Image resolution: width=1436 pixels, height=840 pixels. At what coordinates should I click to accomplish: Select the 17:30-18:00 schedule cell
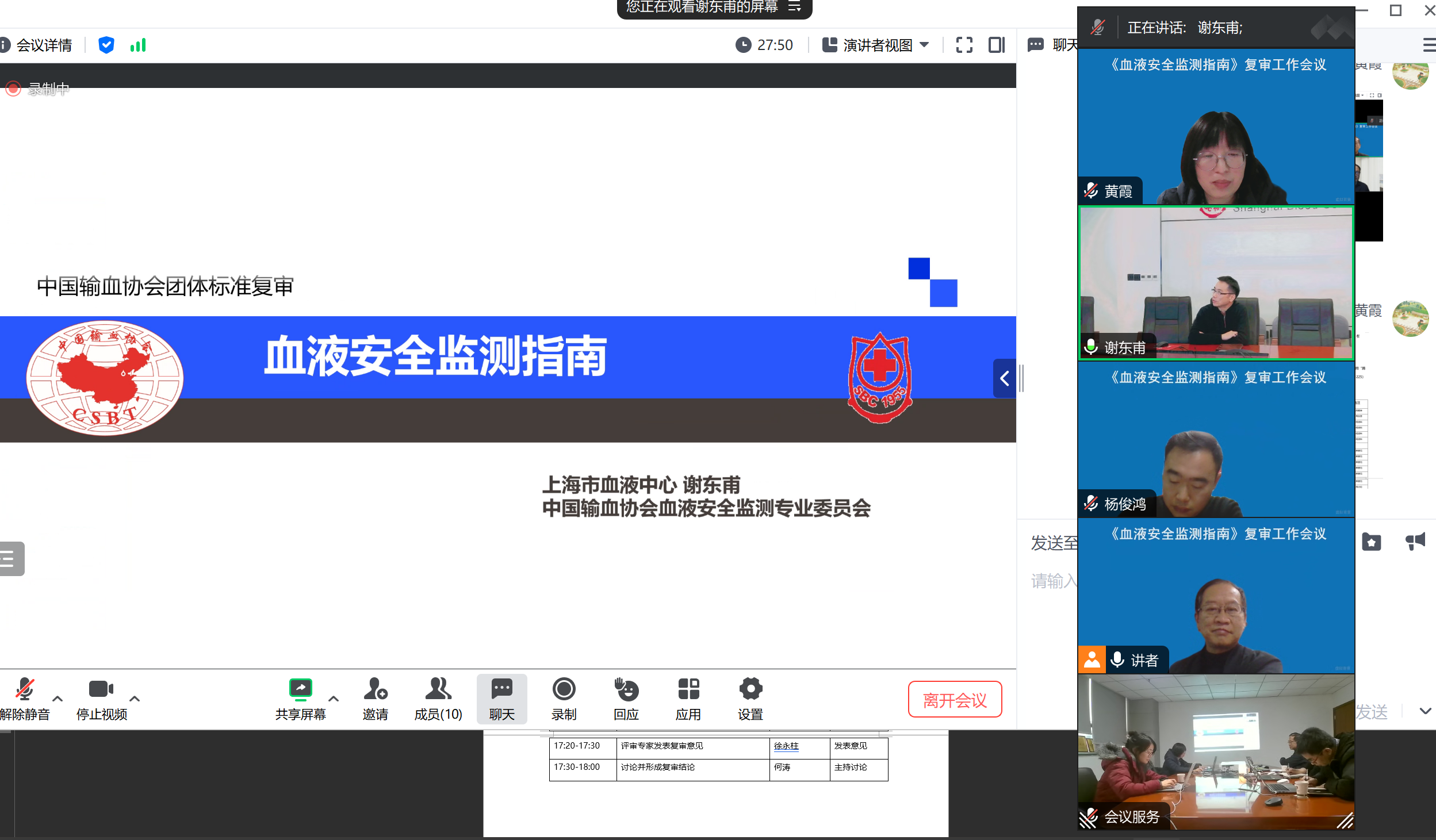click(583, 770)
